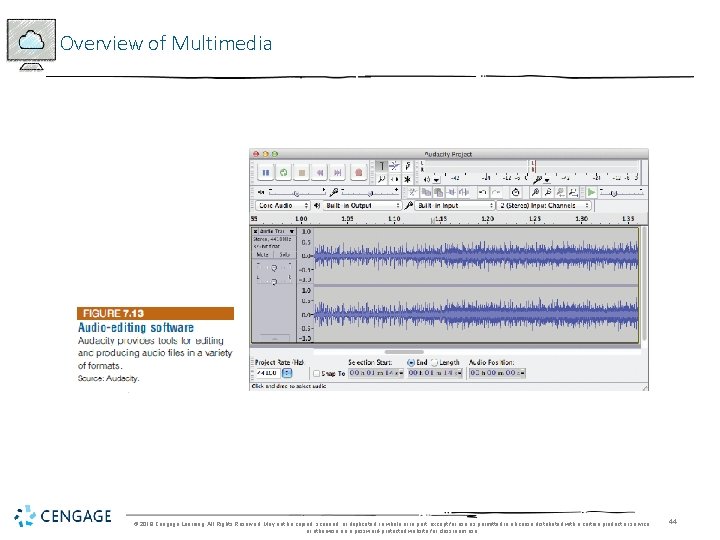Click the horizontal scrollbar below the tracks
Image resolution: width=720 pixels, height=540 pixels.
point(404,352)
